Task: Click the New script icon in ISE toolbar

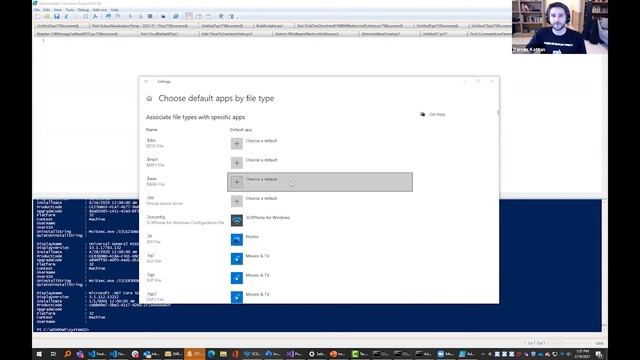Action: [x=38, y=16]
